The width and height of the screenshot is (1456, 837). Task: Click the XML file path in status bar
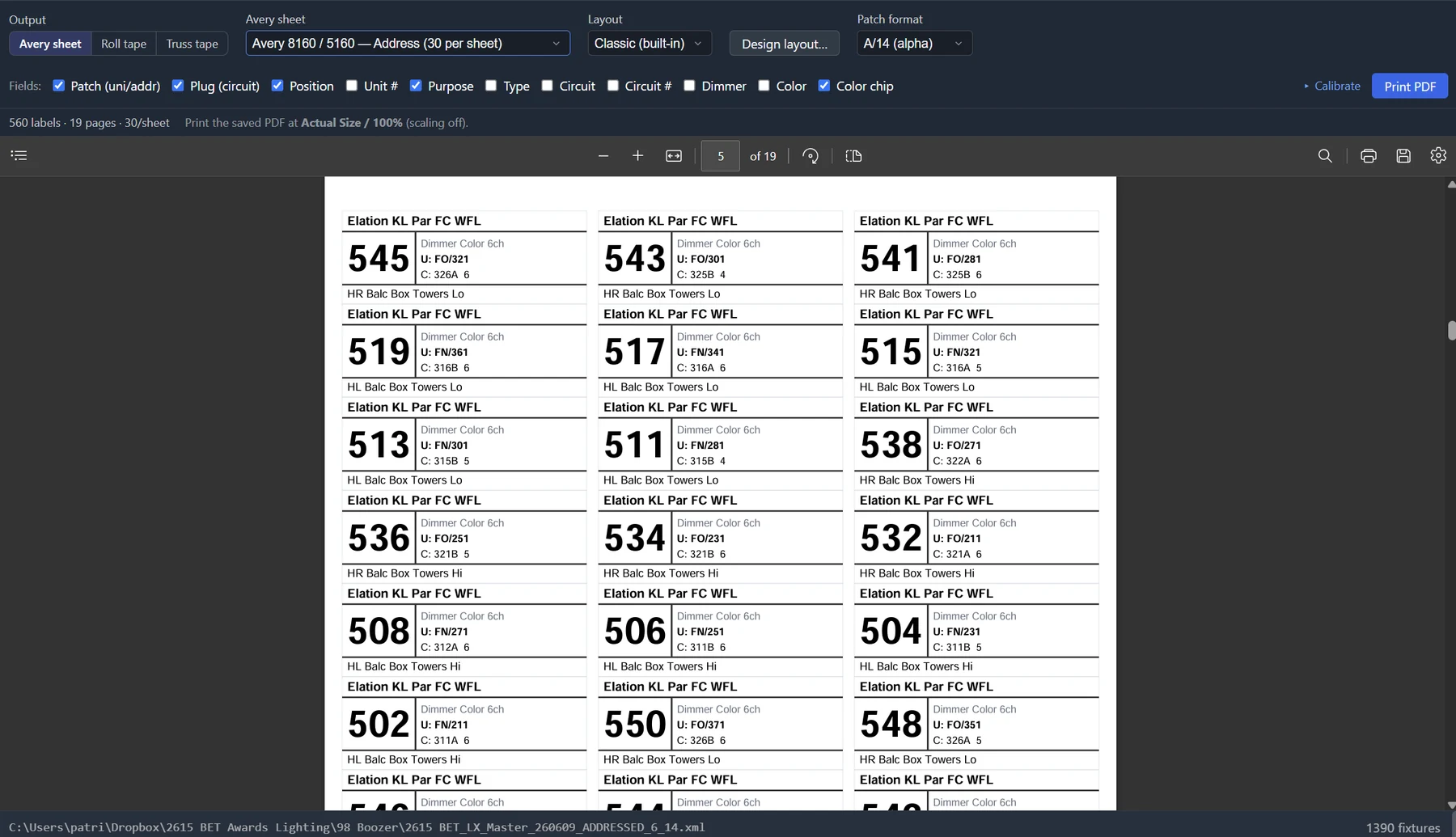[x=357, y=827]
